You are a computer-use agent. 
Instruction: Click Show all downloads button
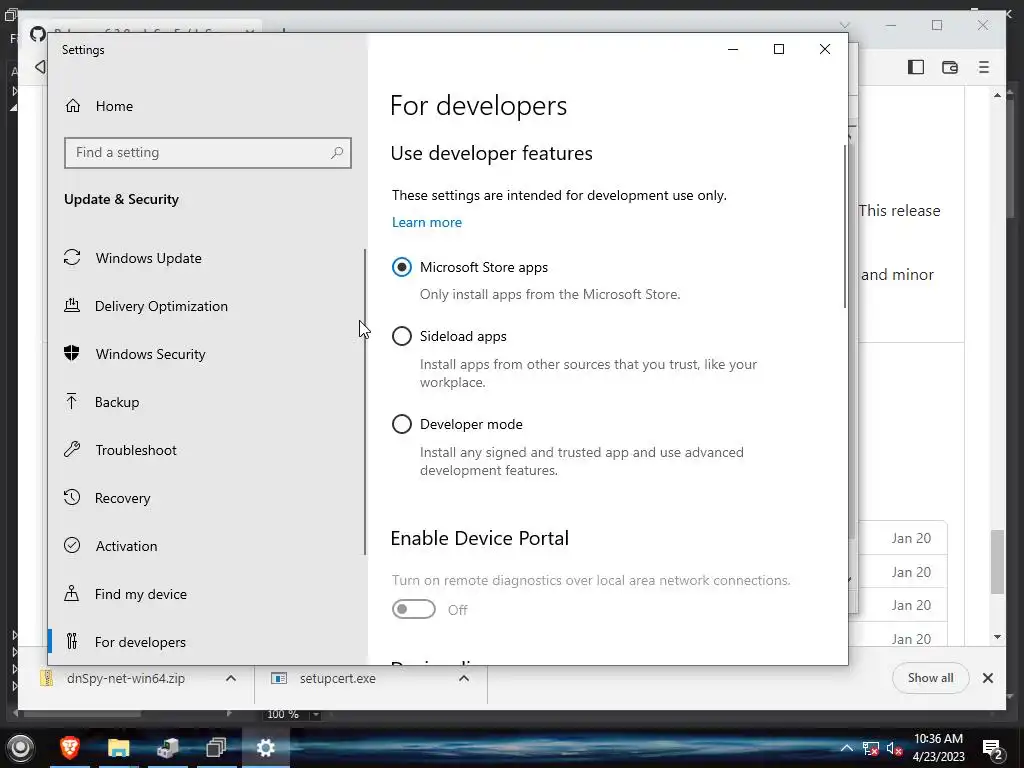point(930,678)
